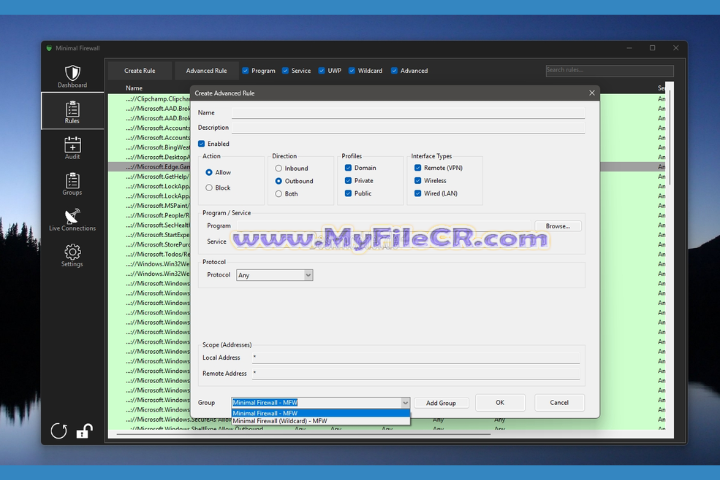720x480 pixels.
Task: Click the refresh circular arrow icon
Action: [59, 431]
